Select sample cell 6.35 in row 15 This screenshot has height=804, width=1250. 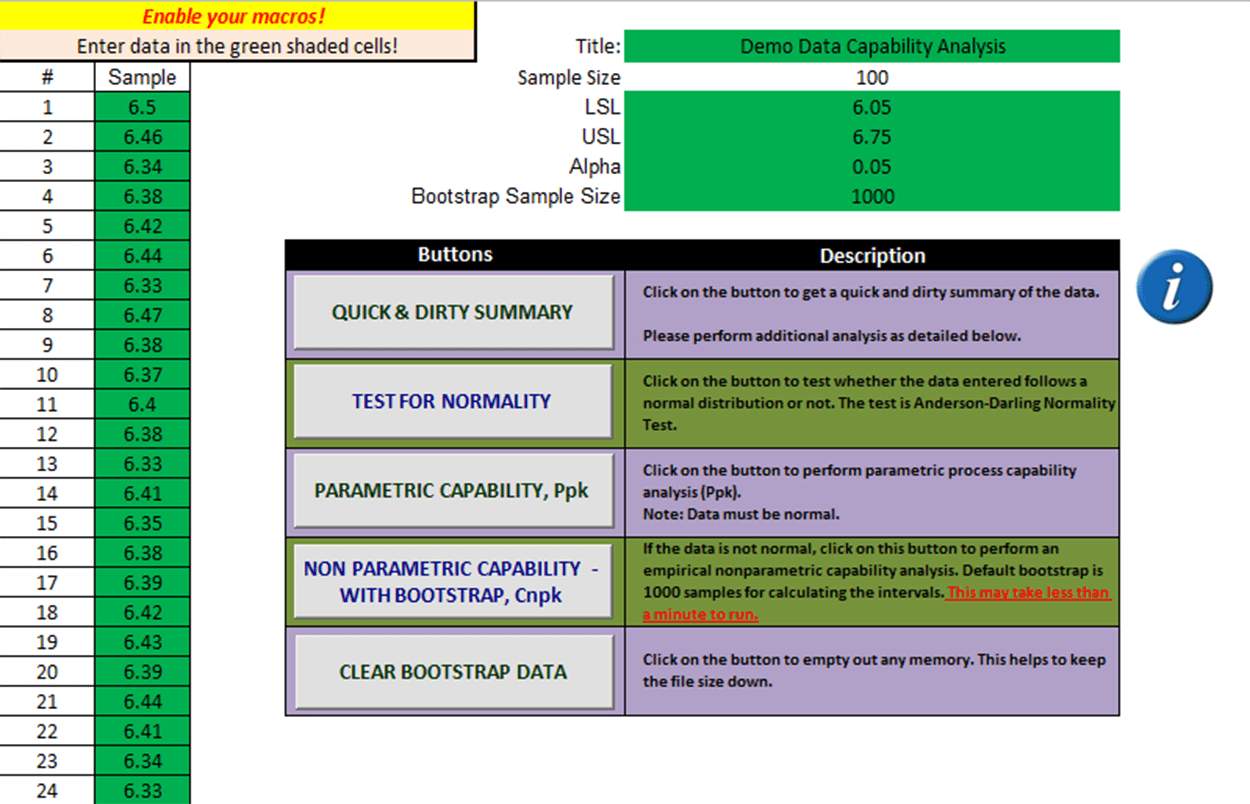point(142,523)
